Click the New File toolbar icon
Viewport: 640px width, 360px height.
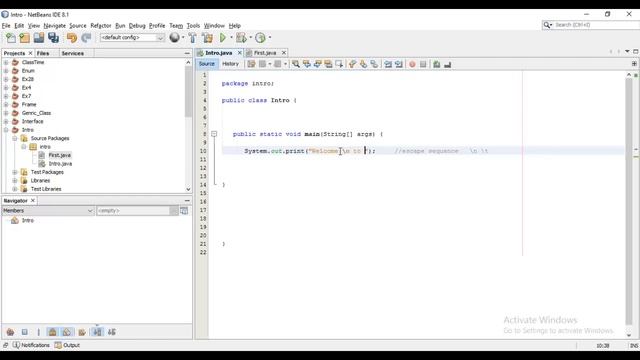pyautogui.click(x=11, y=38)
